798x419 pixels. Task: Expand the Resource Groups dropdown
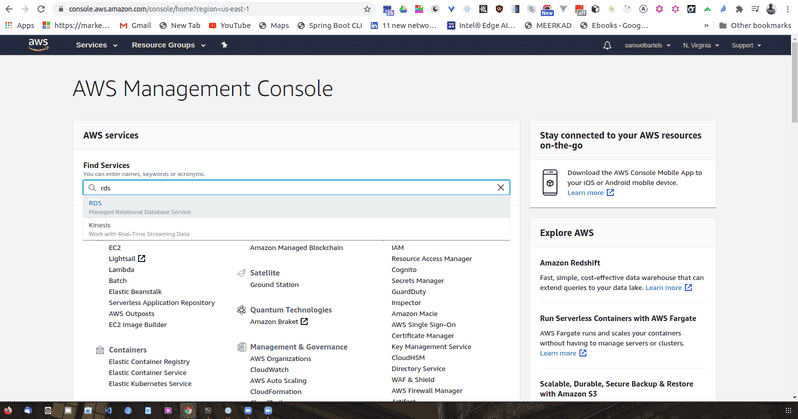click(168, 45)
